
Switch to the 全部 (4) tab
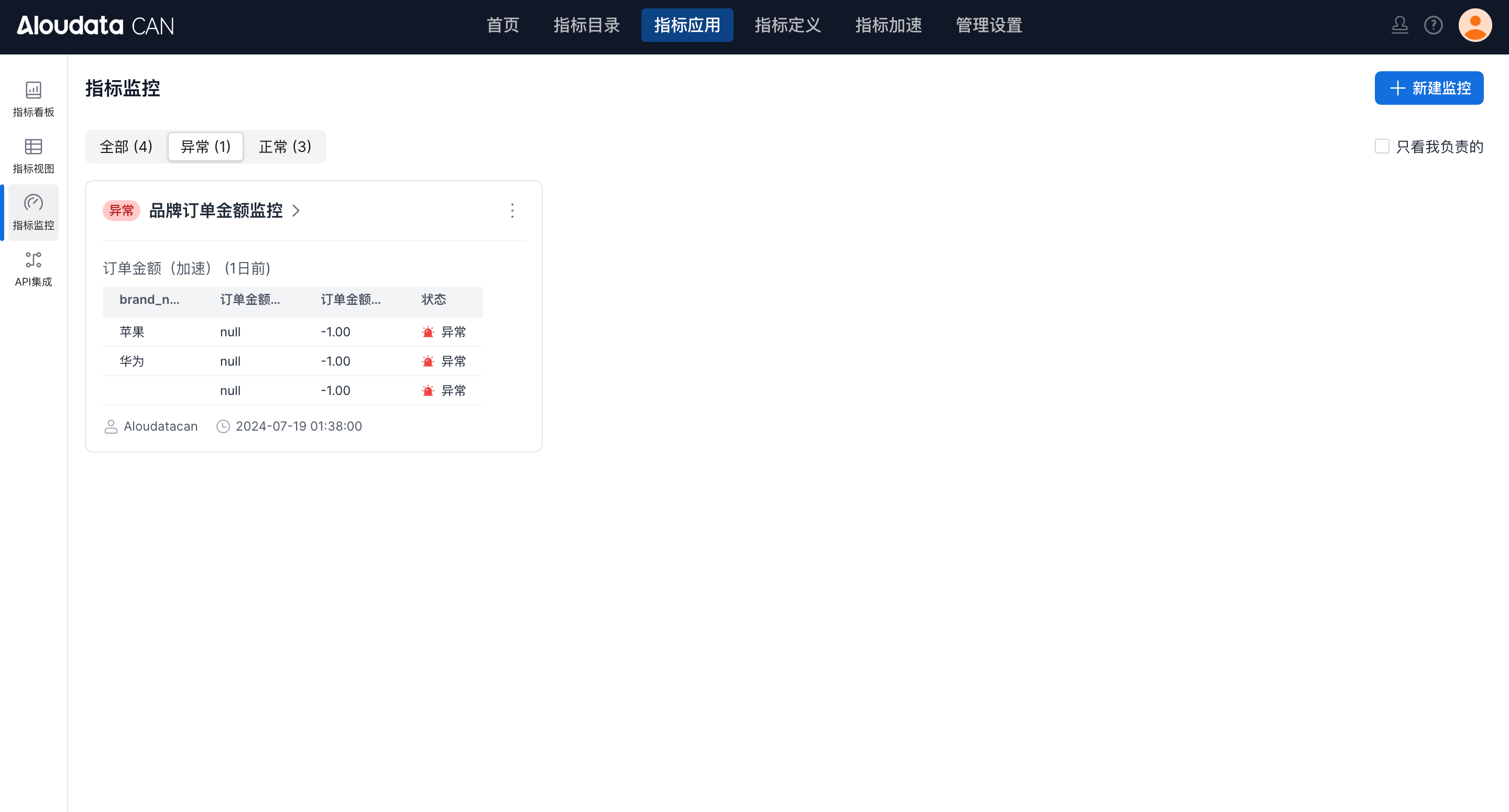(126, 147)
